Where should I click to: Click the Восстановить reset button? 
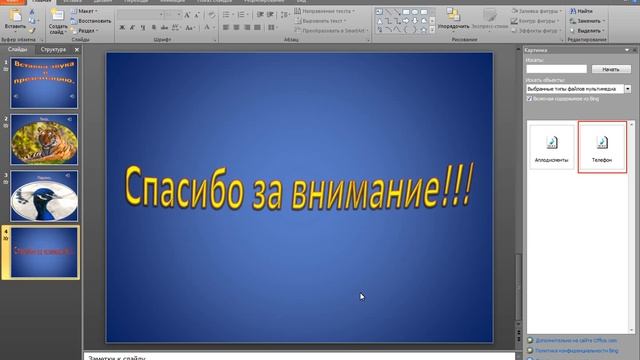91,21
